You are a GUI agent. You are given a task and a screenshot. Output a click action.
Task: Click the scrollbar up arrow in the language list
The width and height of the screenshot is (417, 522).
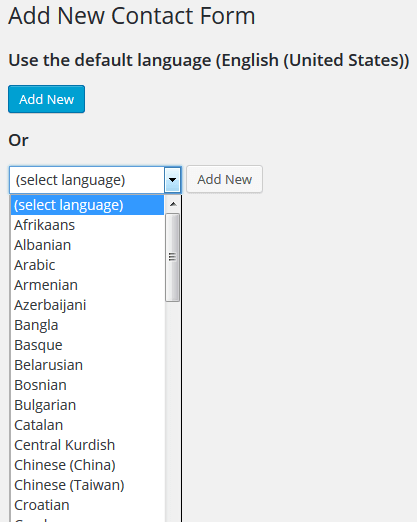[173, 204]
